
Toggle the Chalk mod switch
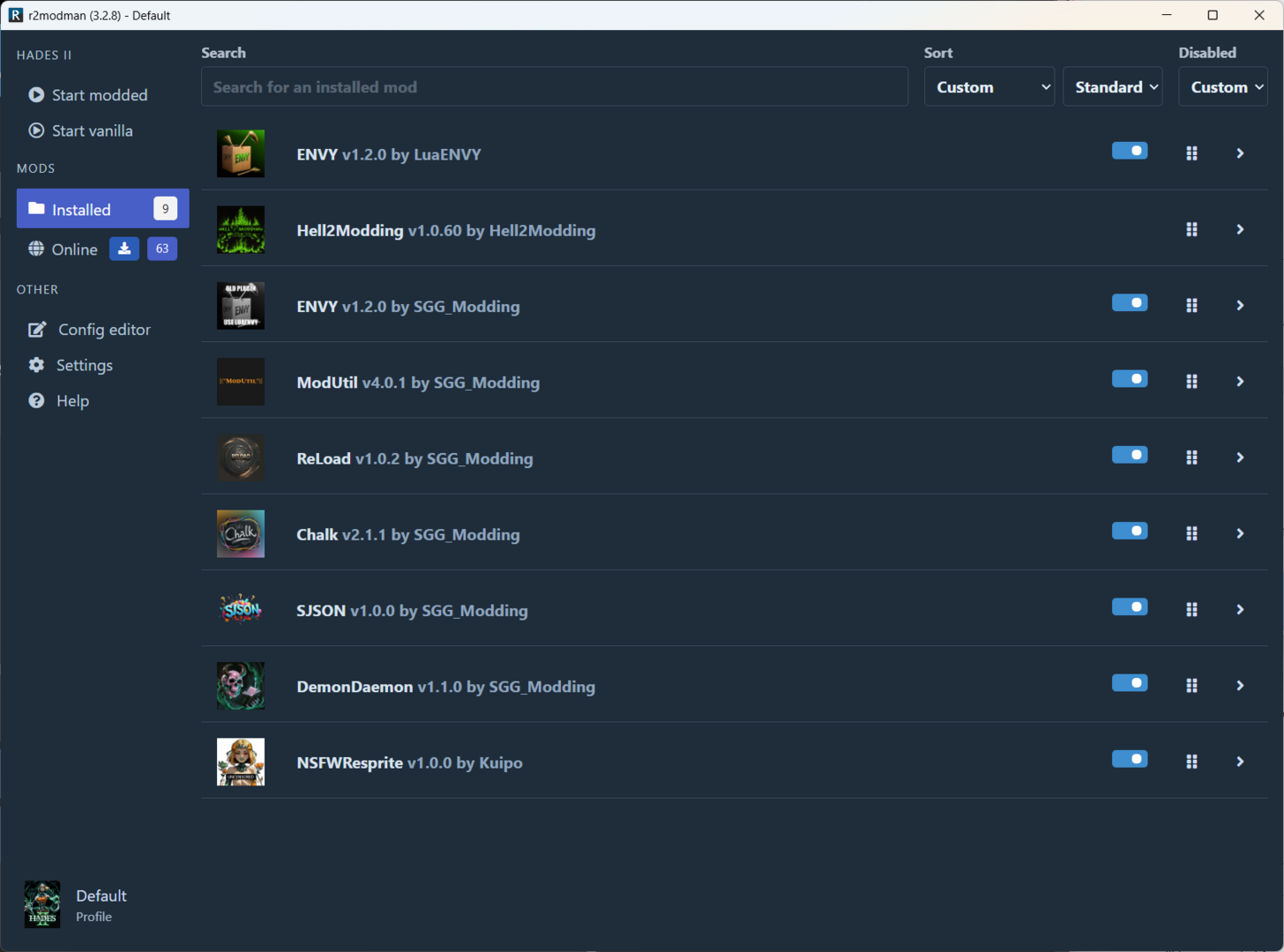(1130, 531)
